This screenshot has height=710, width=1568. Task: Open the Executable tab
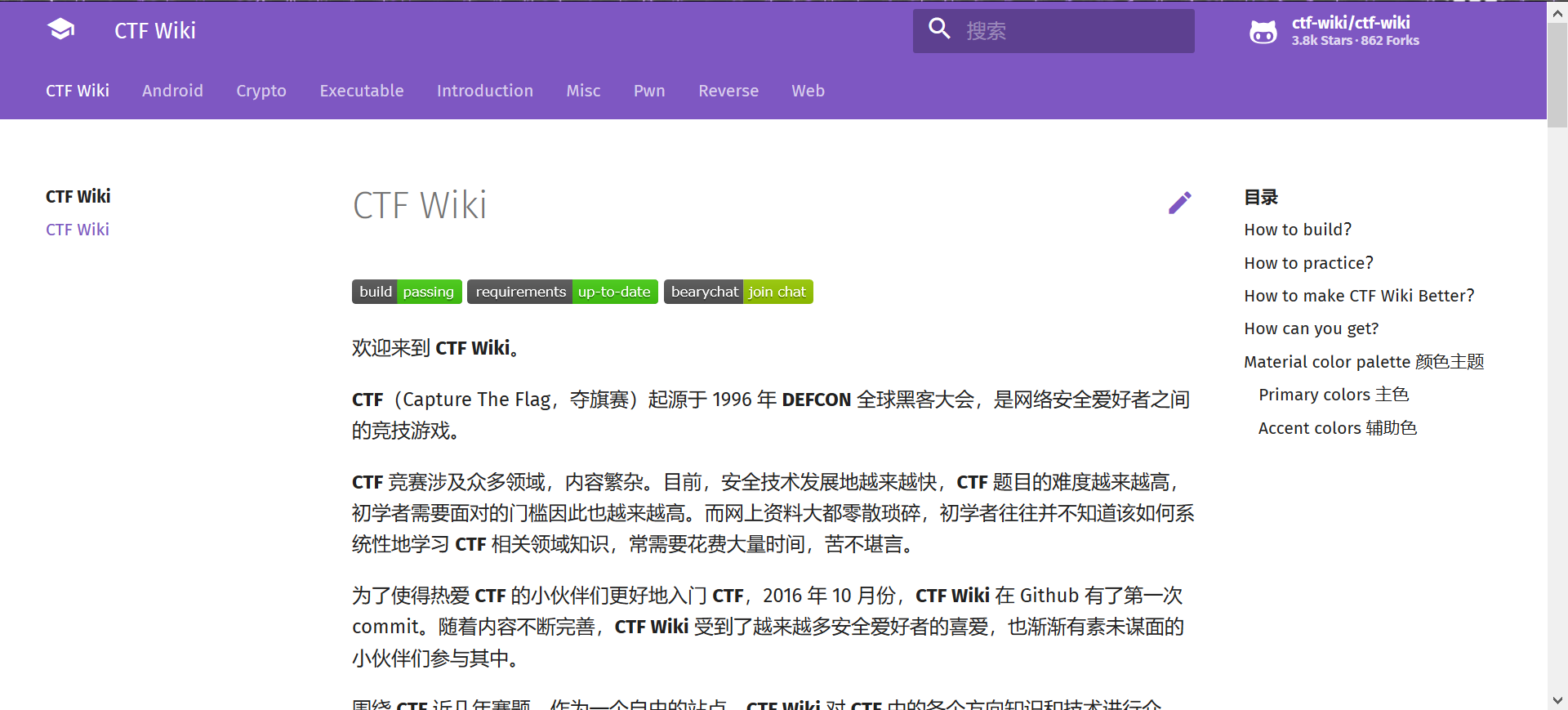click(x=362, y=91)
